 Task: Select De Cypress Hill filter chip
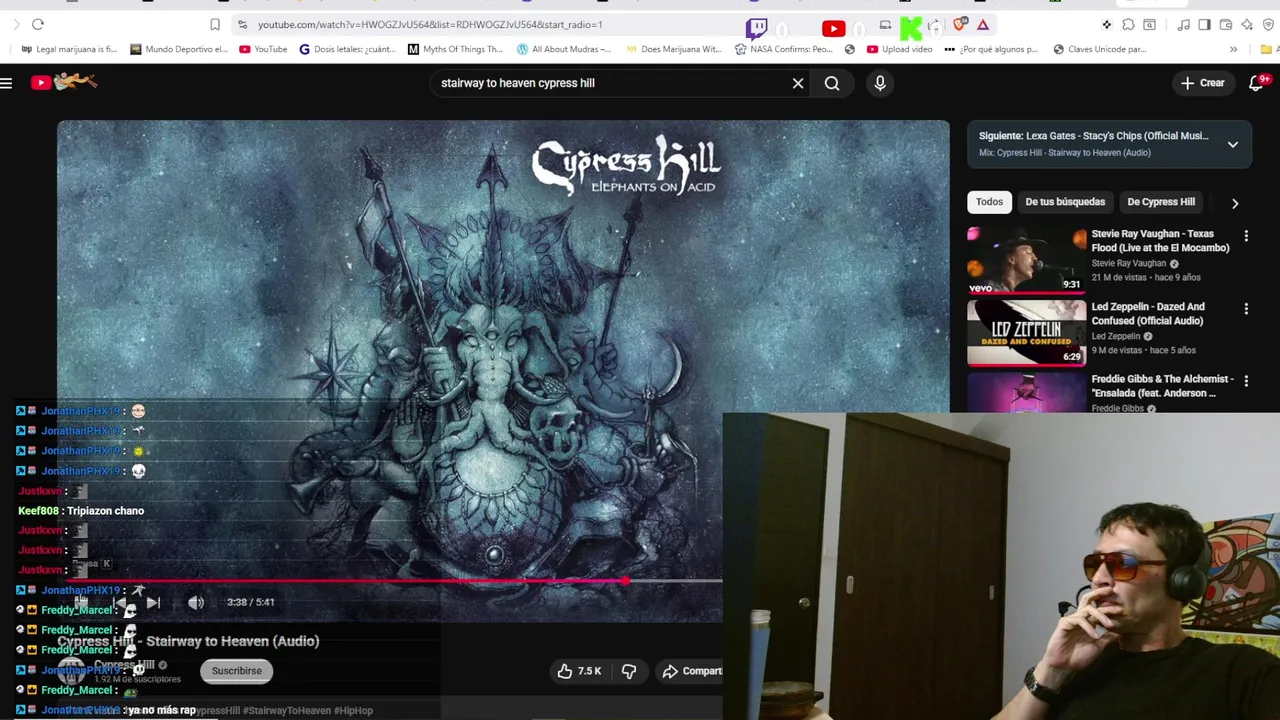coord(1161,202)
